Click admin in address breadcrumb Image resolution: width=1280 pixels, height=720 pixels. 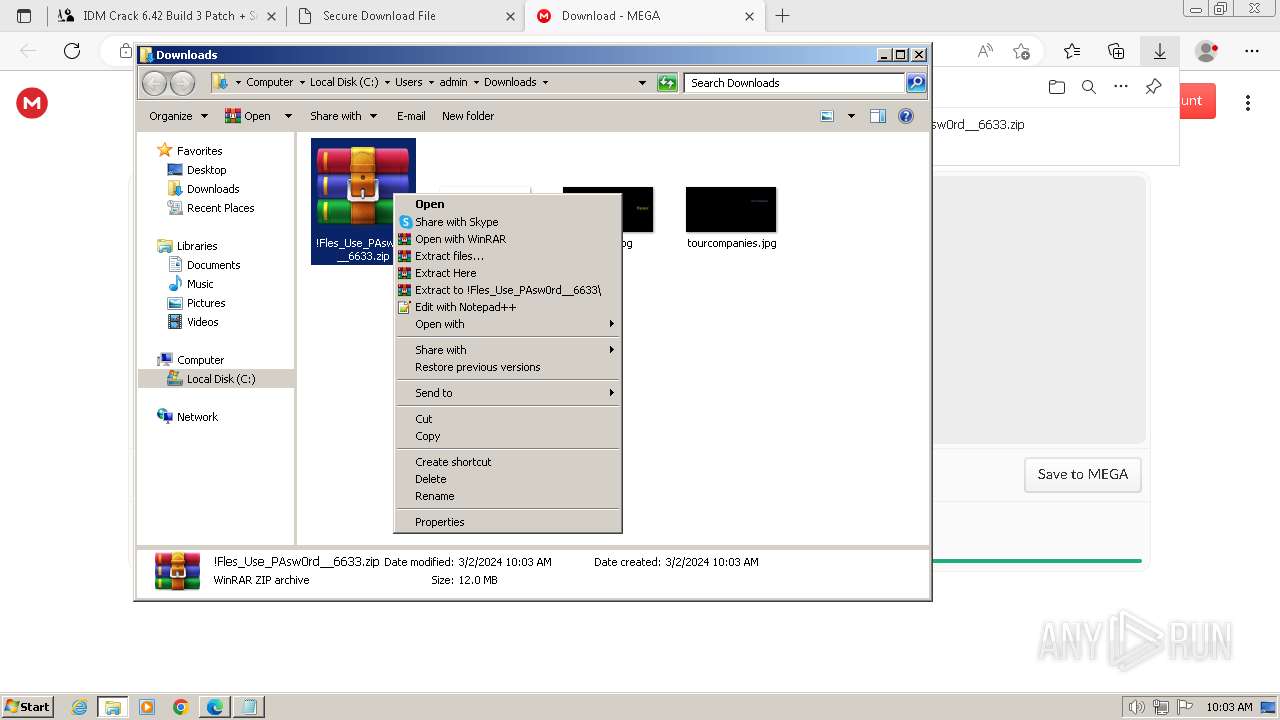[453, 83]
